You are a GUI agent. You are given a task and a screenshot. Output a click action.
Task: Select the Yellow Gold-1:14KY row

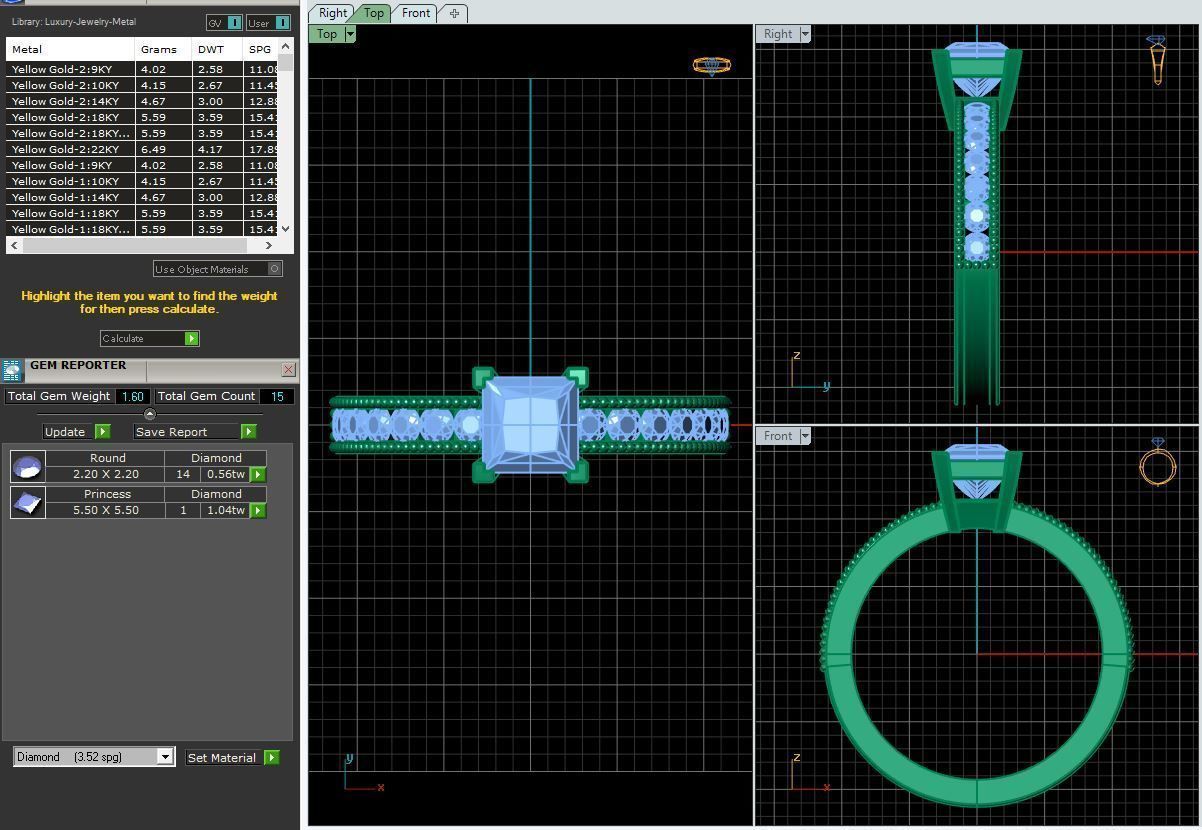coord(142,197)
